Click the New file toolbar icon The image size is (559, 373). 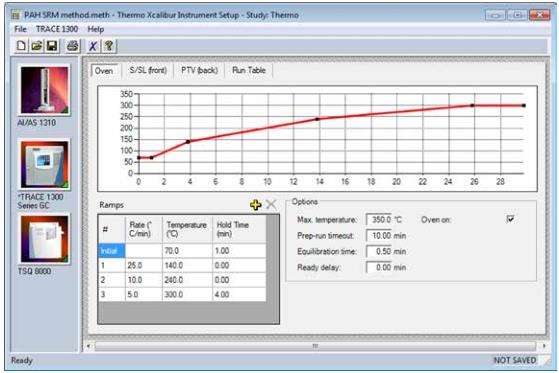[x=21, y=46]
